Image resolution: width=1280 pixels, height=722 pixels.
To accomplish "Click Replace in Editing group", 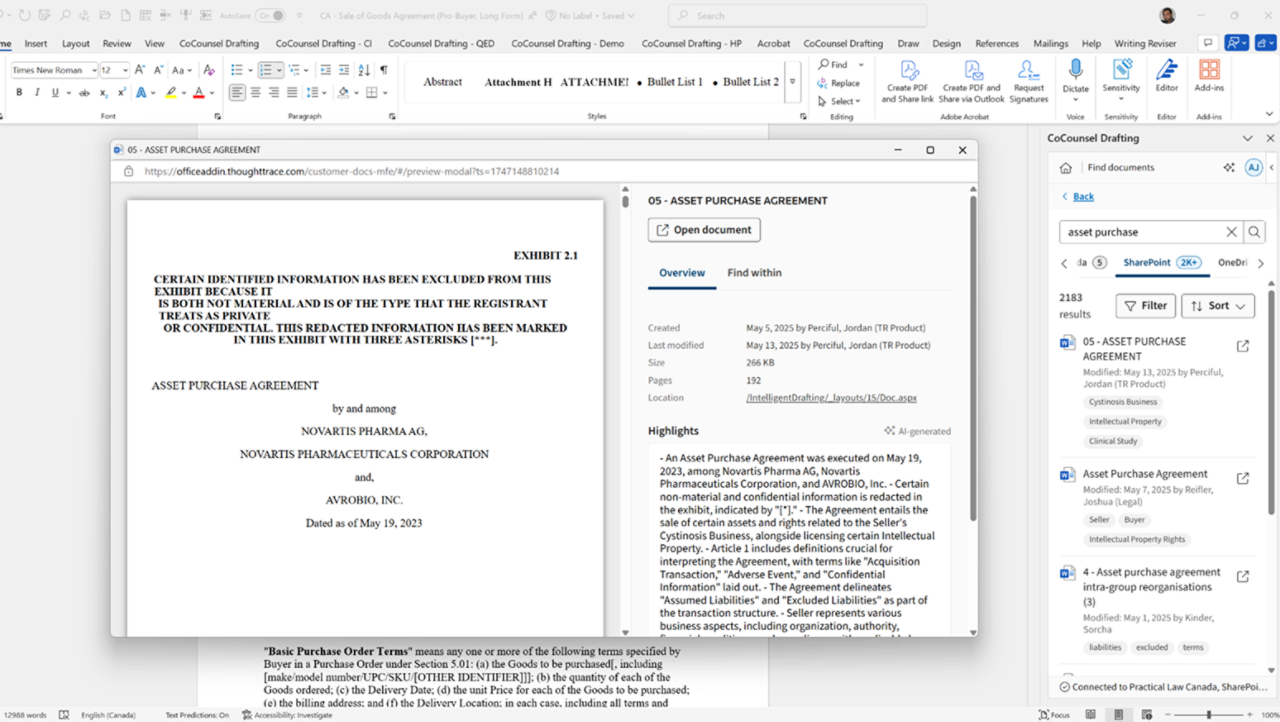I will [838, 83].
